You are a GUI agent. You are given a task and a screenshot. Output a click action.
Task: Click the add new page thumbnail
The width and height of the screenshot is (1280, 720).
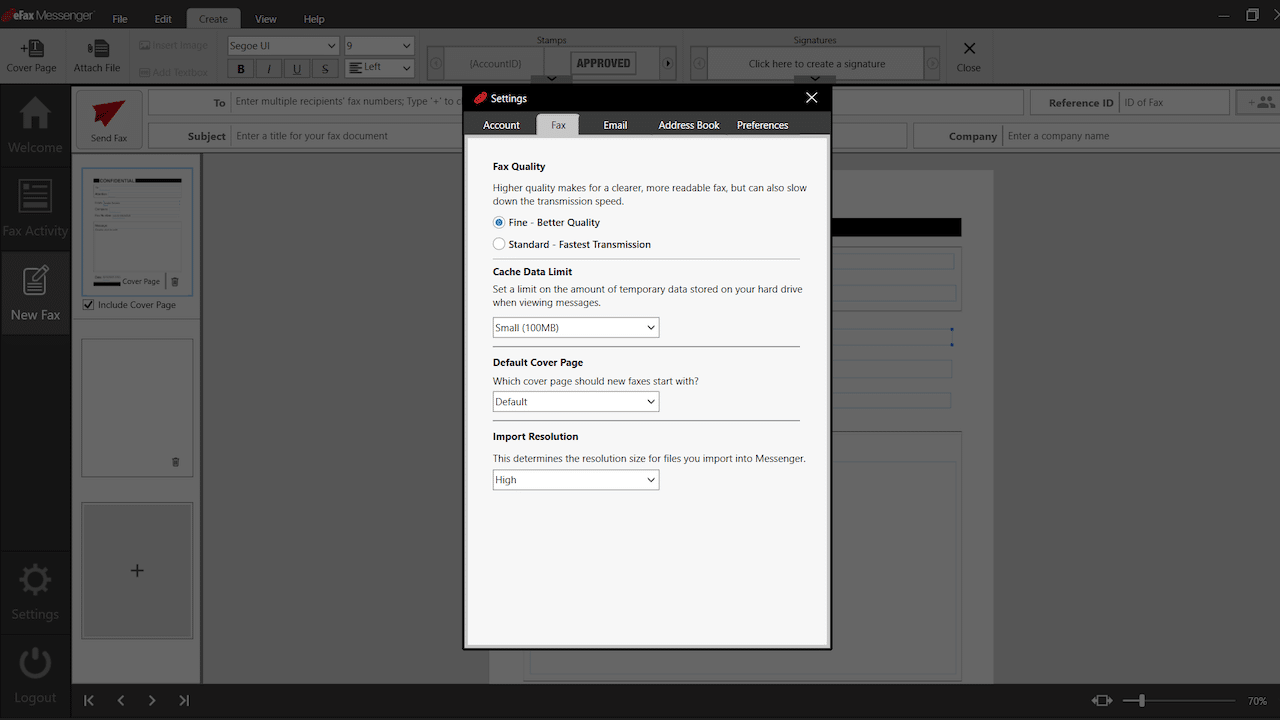point(137,570)
